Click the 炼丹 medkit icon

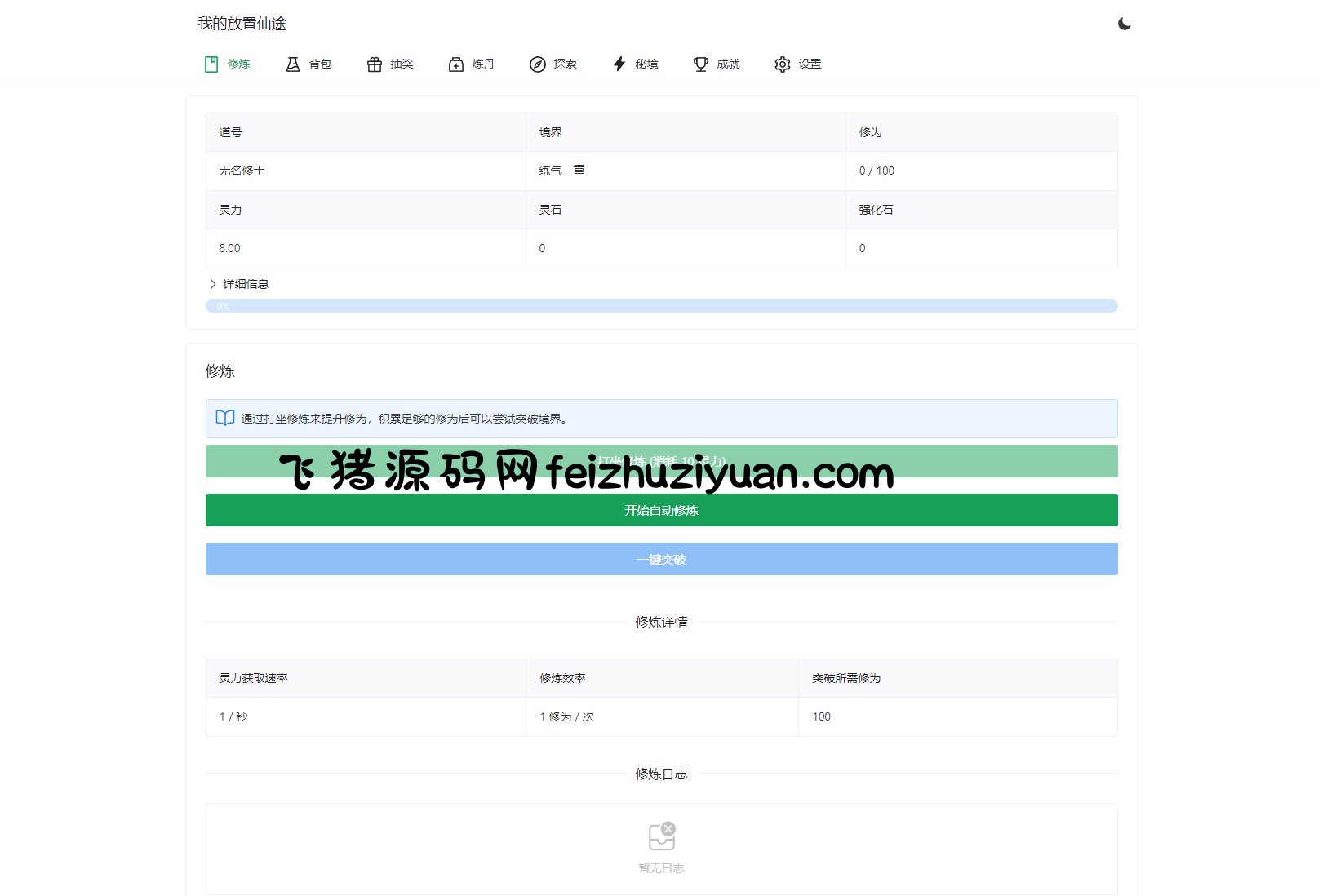[456, 64]
